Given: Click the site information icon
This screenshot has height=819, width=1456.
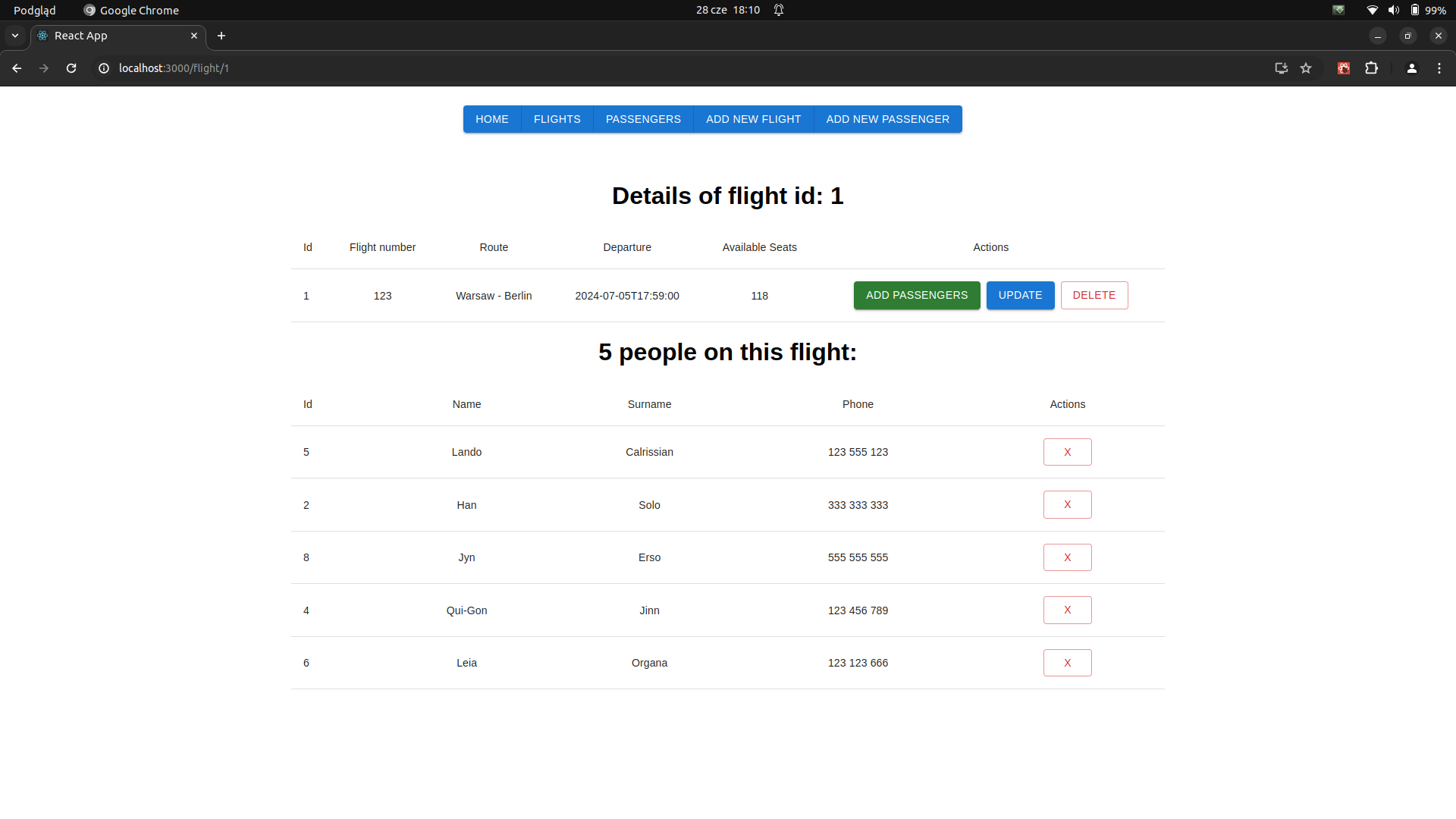Looking at the screenshot, I should 104,68.
